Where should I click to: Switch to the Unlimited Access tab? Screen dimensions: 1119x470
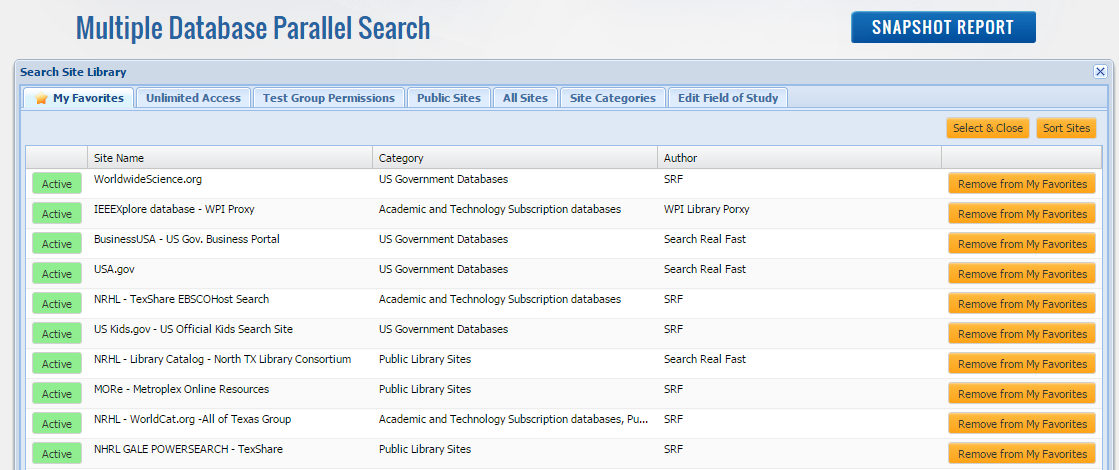coord(193,98)
